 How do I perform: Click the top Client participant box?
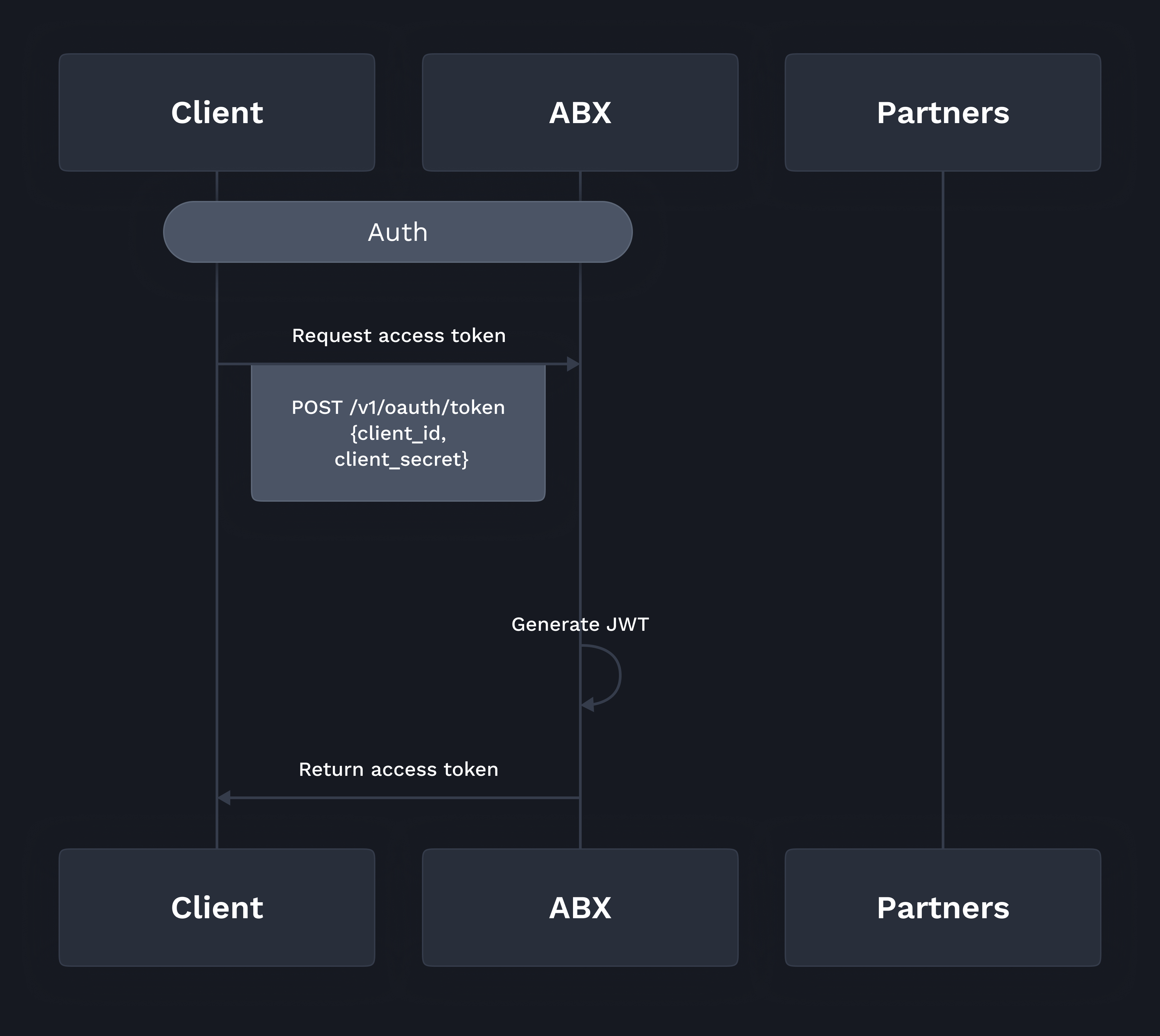tap(216, 112)
